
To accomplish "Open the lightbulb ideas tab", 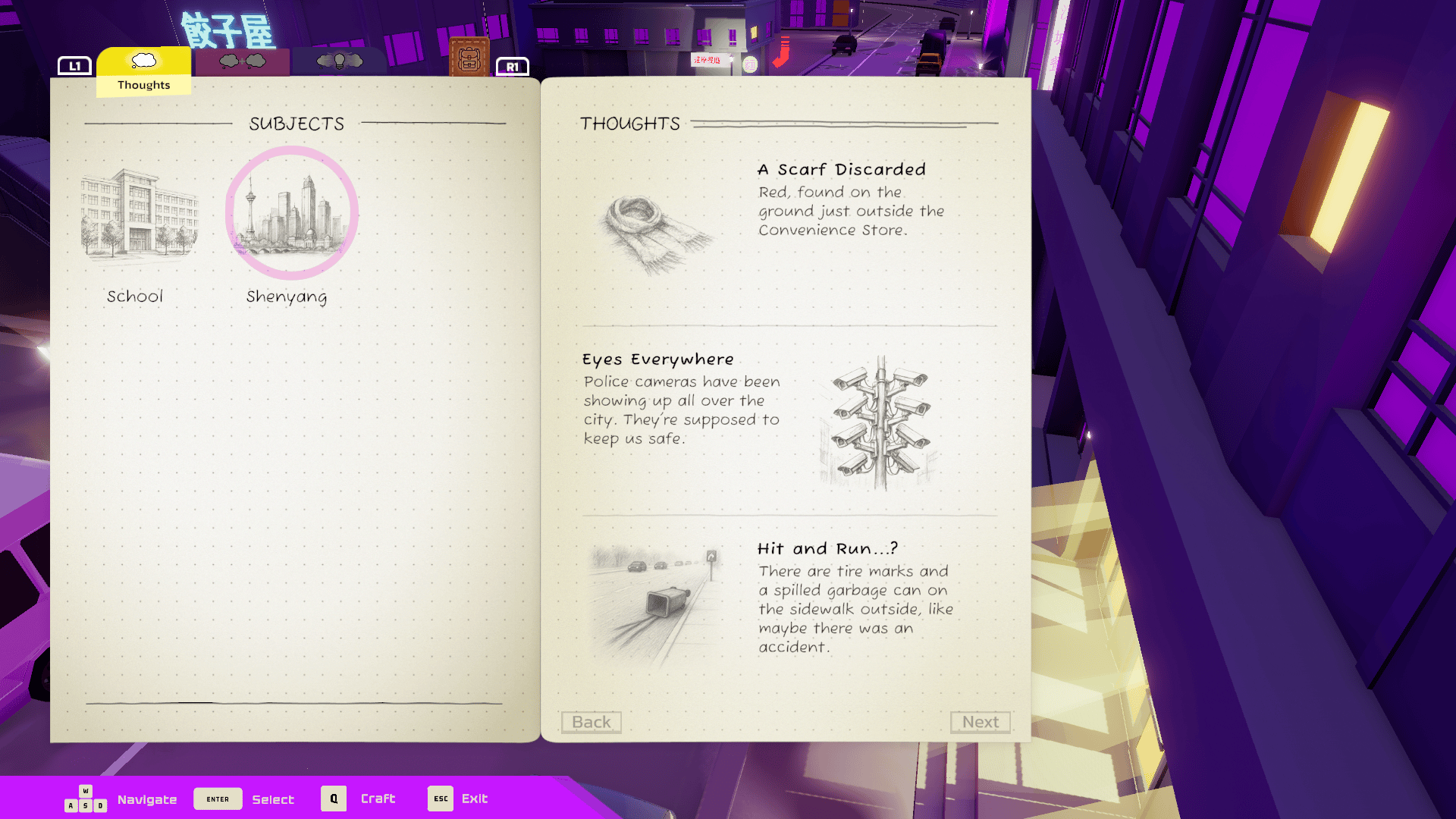I will (x=339, y=61).
